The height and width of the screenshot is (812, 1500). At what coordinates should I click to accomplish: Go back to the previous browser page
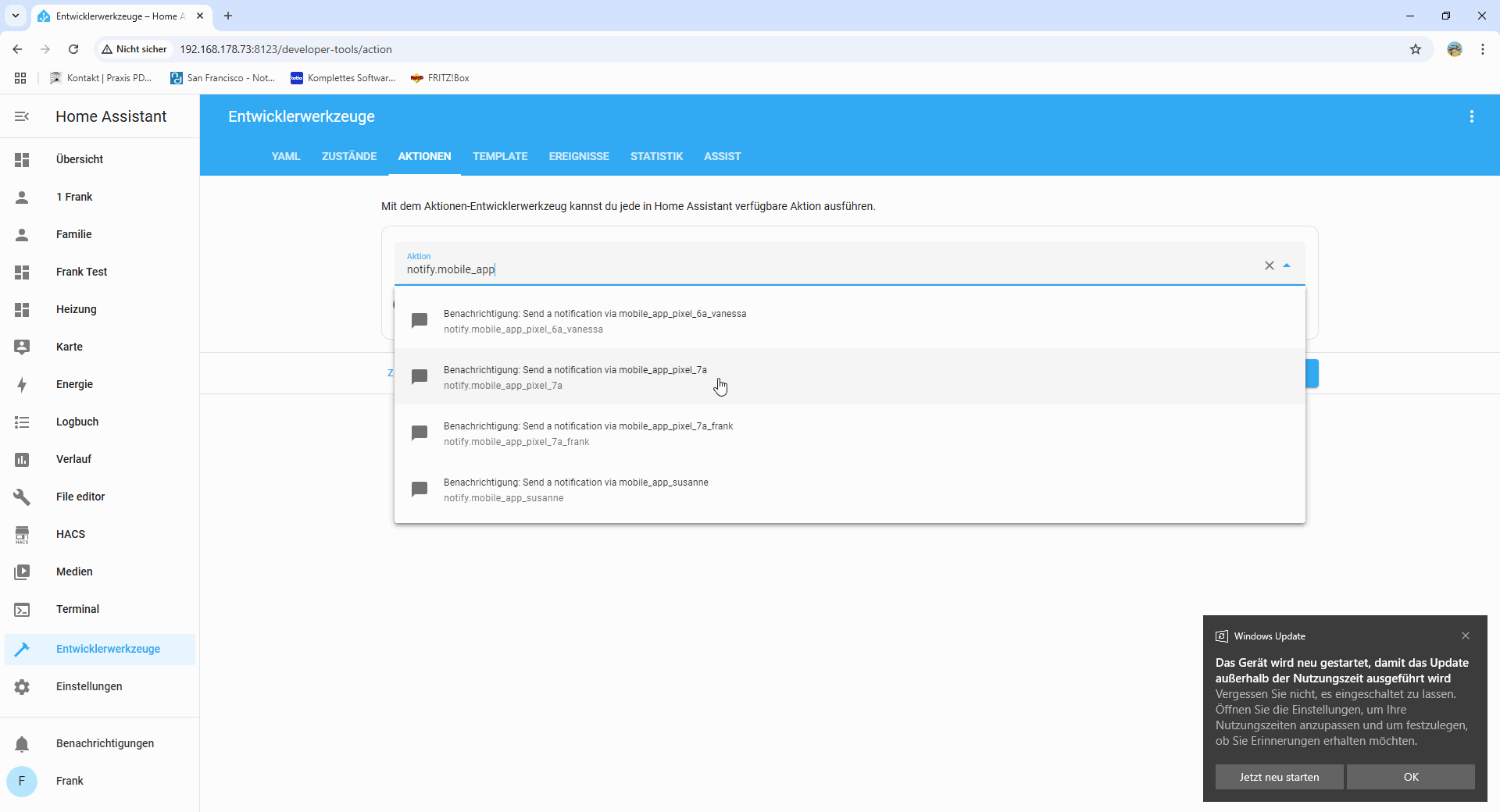pyautogui.click(x=17, y=49)
